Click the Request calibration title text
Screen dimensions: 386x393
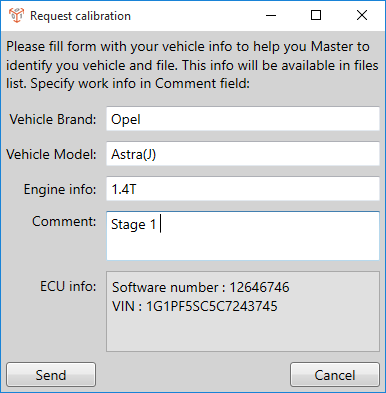(x=80, y=16)
